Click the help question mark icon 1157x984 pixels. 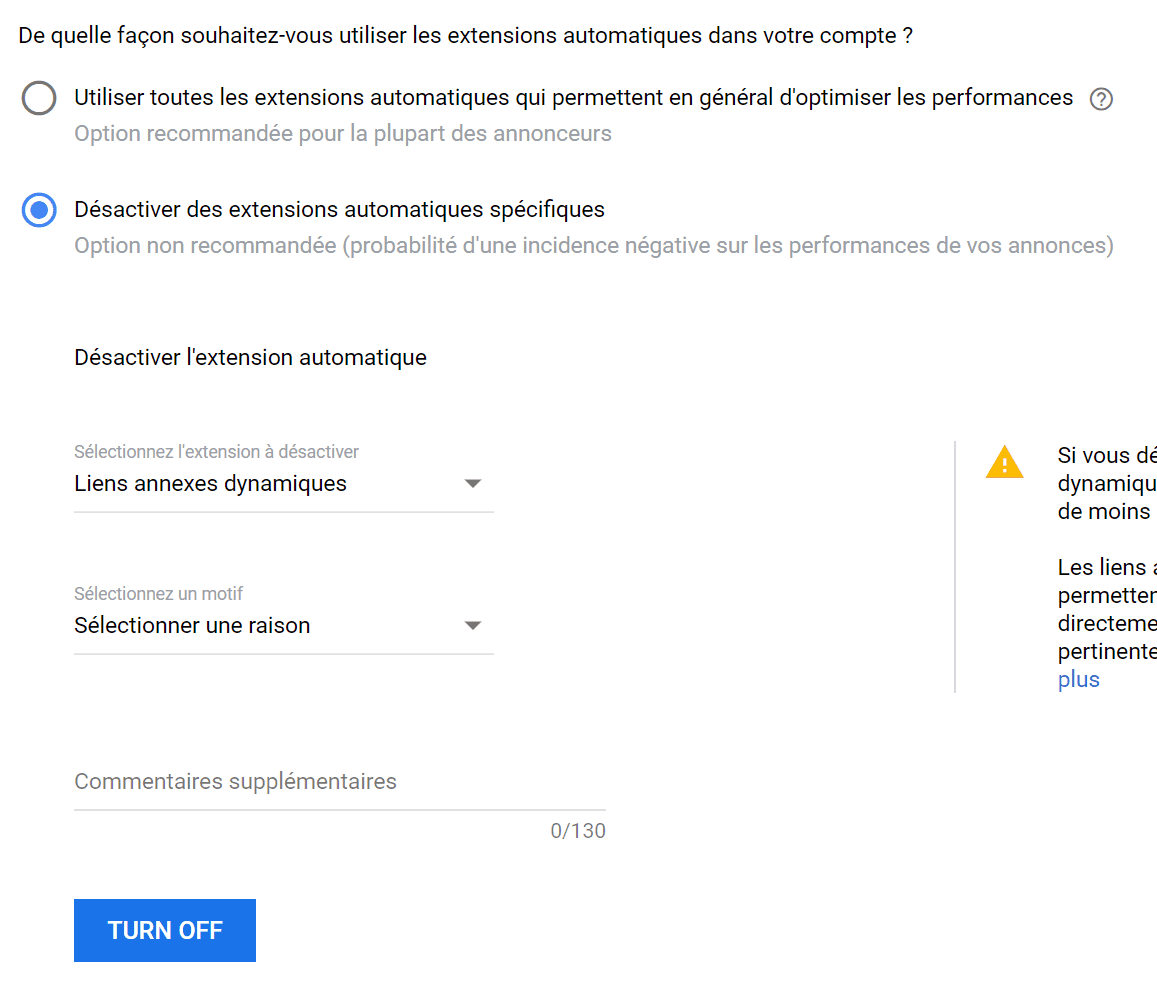[1101, 99]
